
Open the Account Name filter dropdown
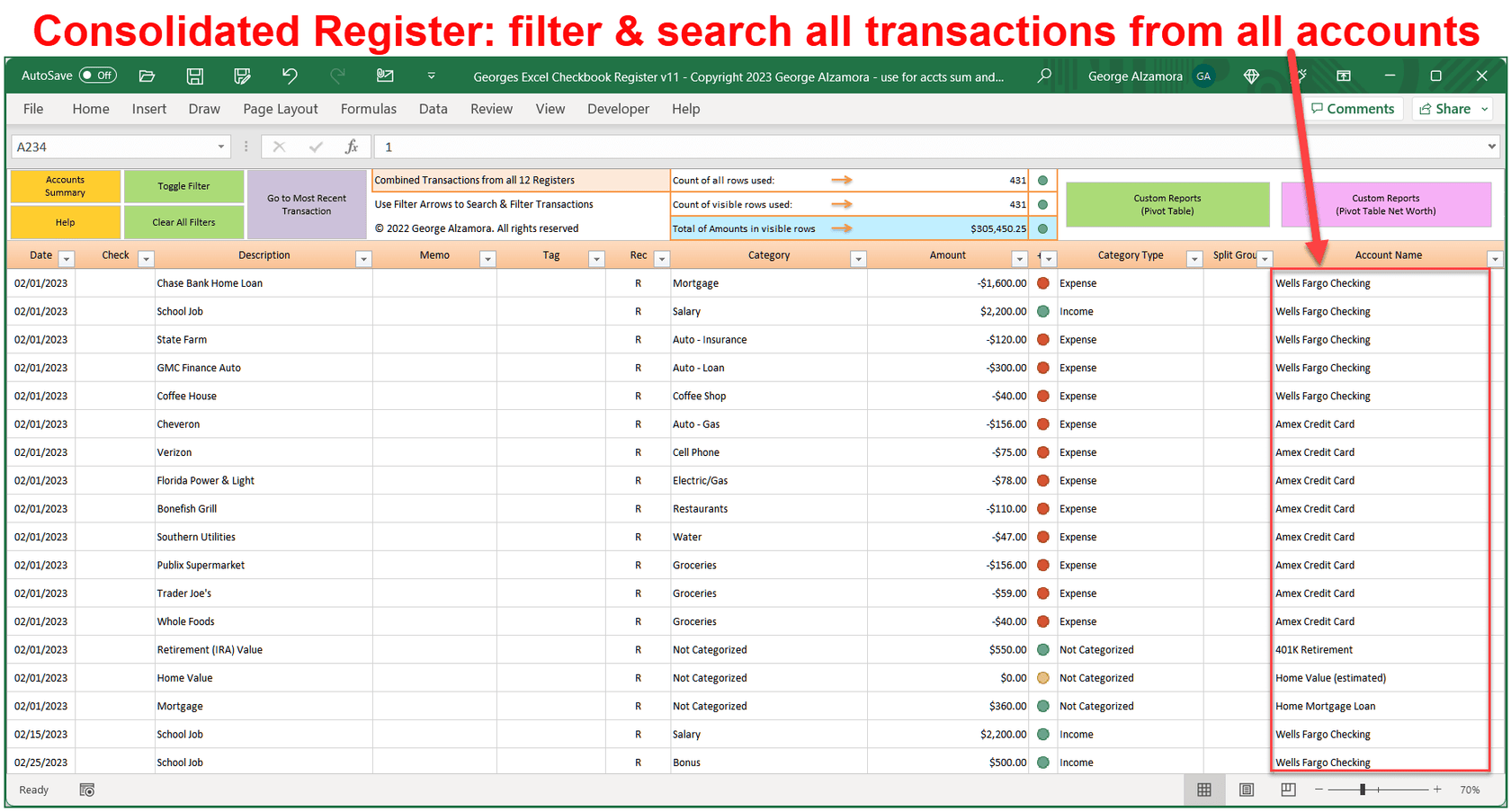coord(1495,258)
